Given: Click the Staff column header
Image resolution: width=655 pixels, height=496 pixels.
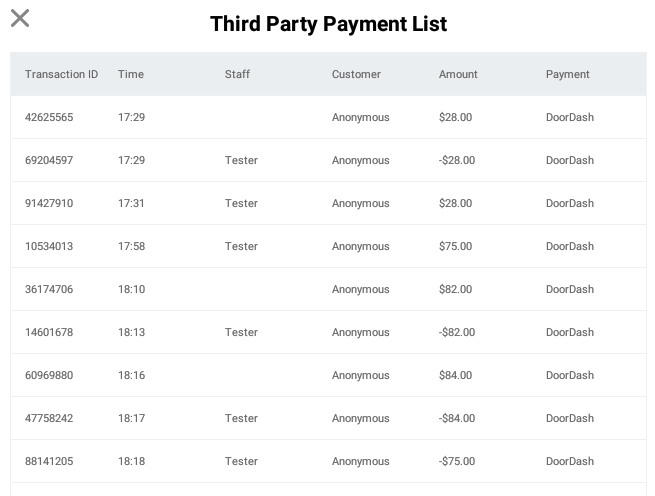Looking at the screenshot, I should click(x=237, y=74).
